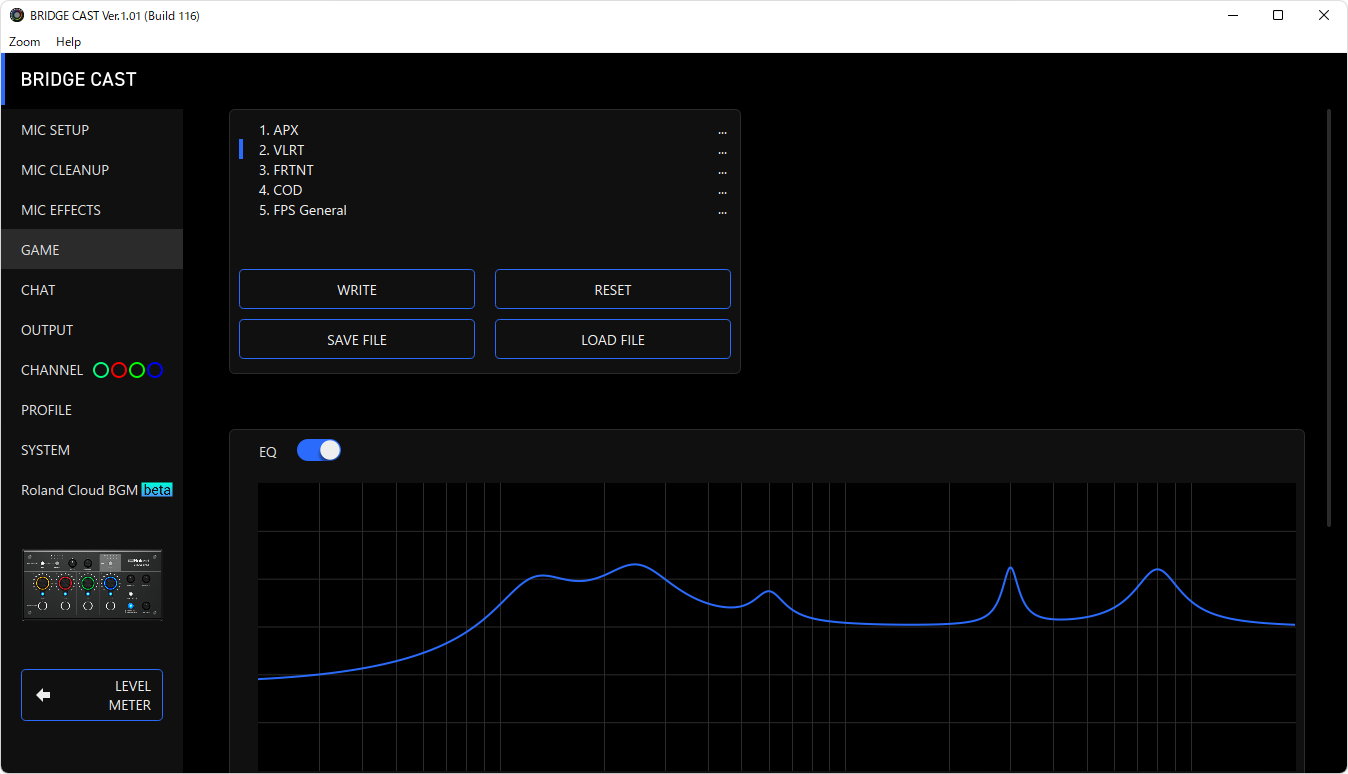1348x774 pixels.
Task: Click the Bridge Cast device thumbnail
Action: [x=92, y=585]
